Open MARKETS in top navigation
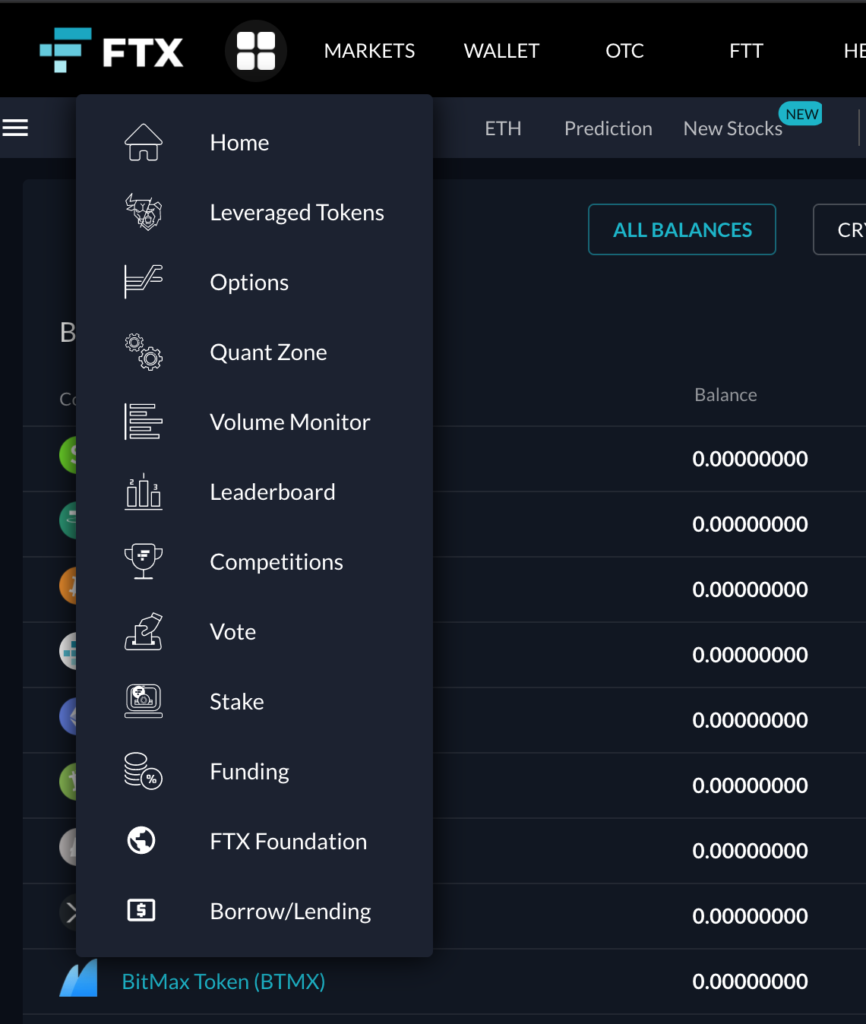This screenshot has height=1024, width=866. pos(370,51)
